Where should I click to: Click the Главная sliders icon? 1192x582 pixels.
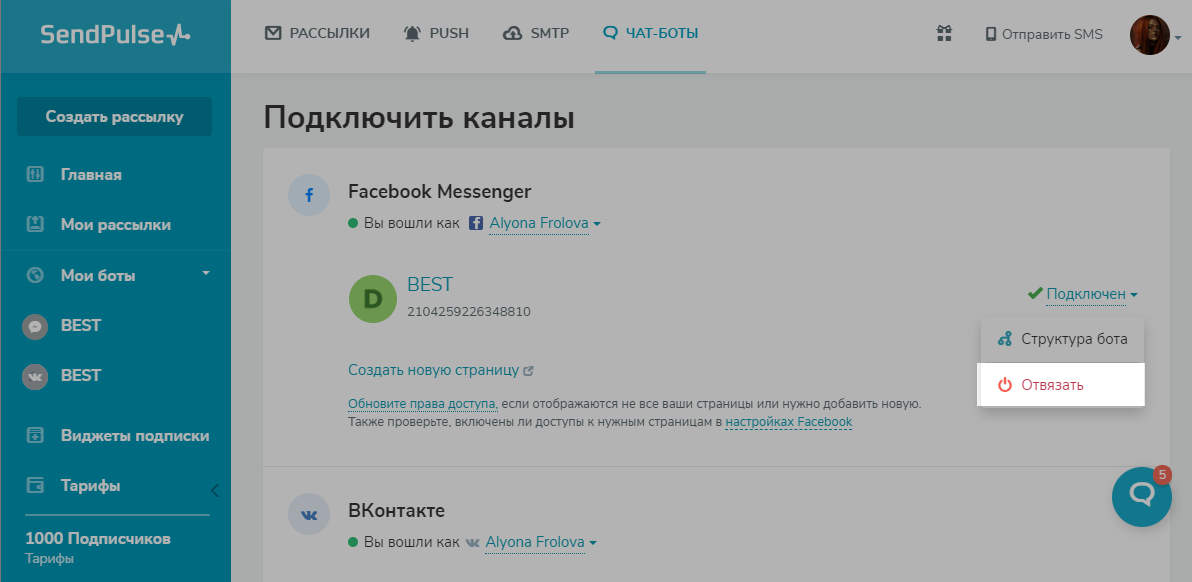tap(35, 175)
